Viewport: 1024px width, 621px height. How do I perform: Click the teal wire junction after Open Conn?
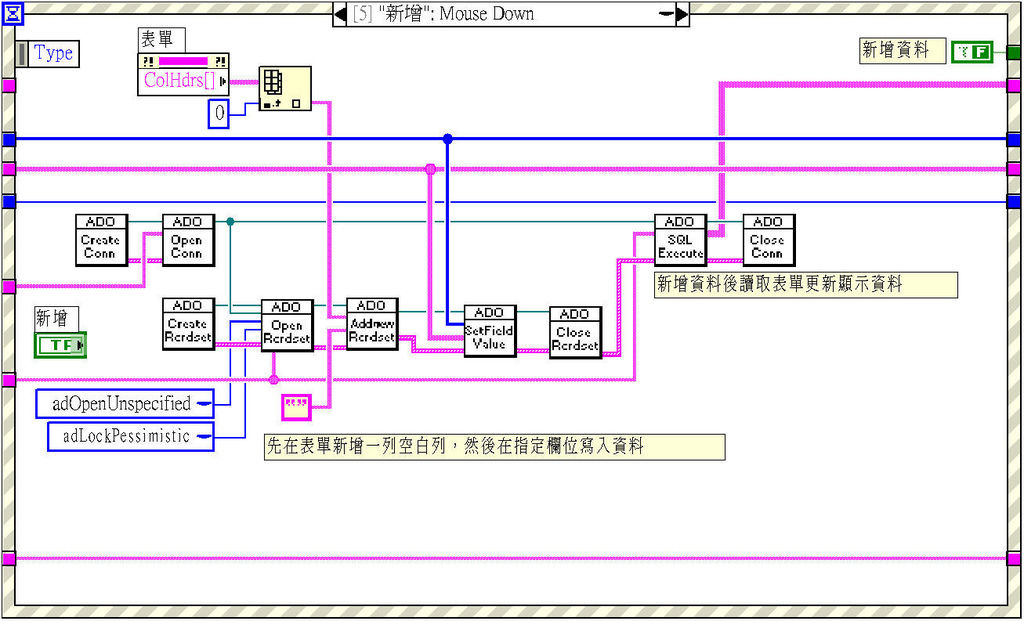pyautogui.click(x=230, y=221)
